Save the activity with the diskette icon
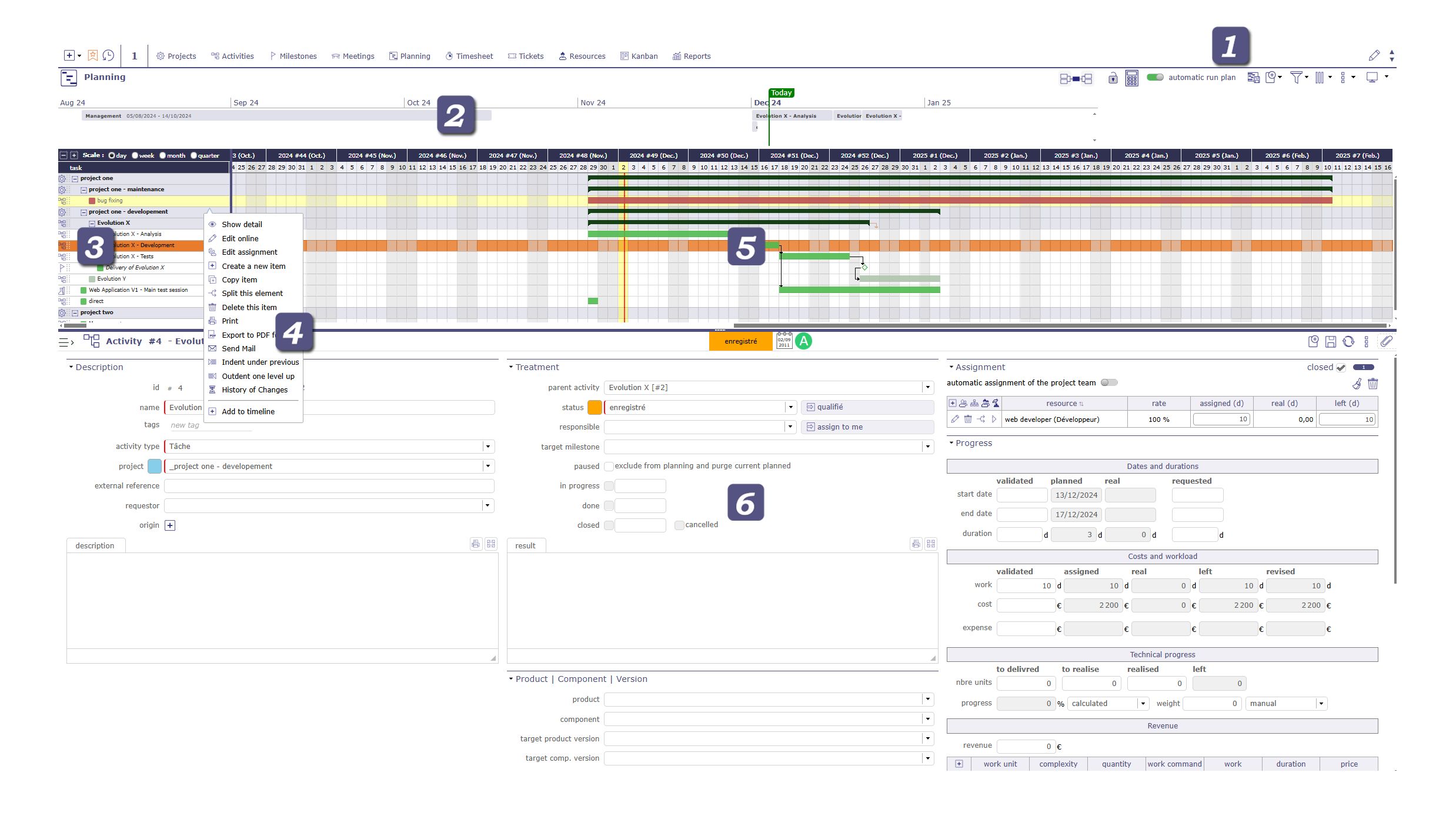The width and height of the screenshot is (1456, 829). (1331, 341)
